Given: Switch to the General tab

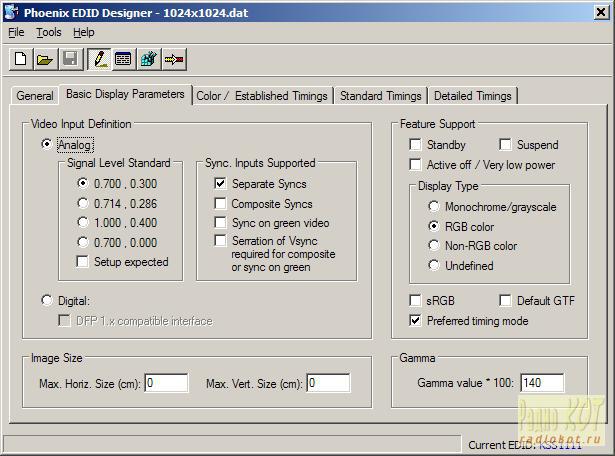Looking at the screenshot, I should click(35, 96).
